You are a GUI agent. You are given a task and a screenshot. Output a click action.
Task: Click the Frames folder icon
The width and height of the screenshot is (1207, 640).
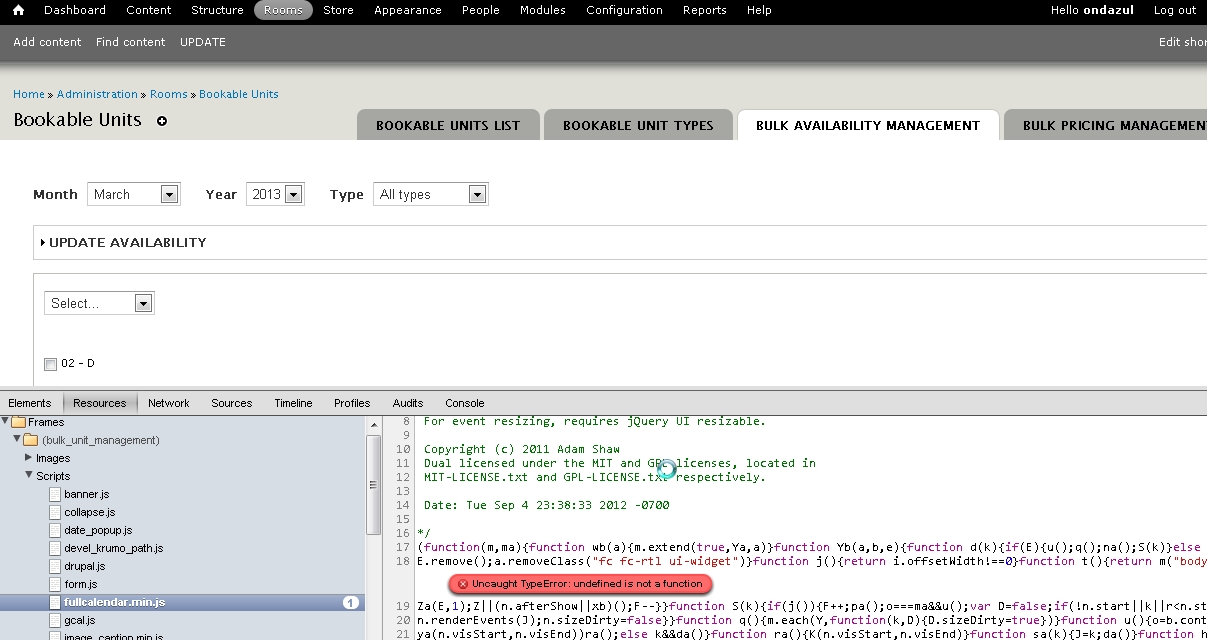tap(18, 422)
